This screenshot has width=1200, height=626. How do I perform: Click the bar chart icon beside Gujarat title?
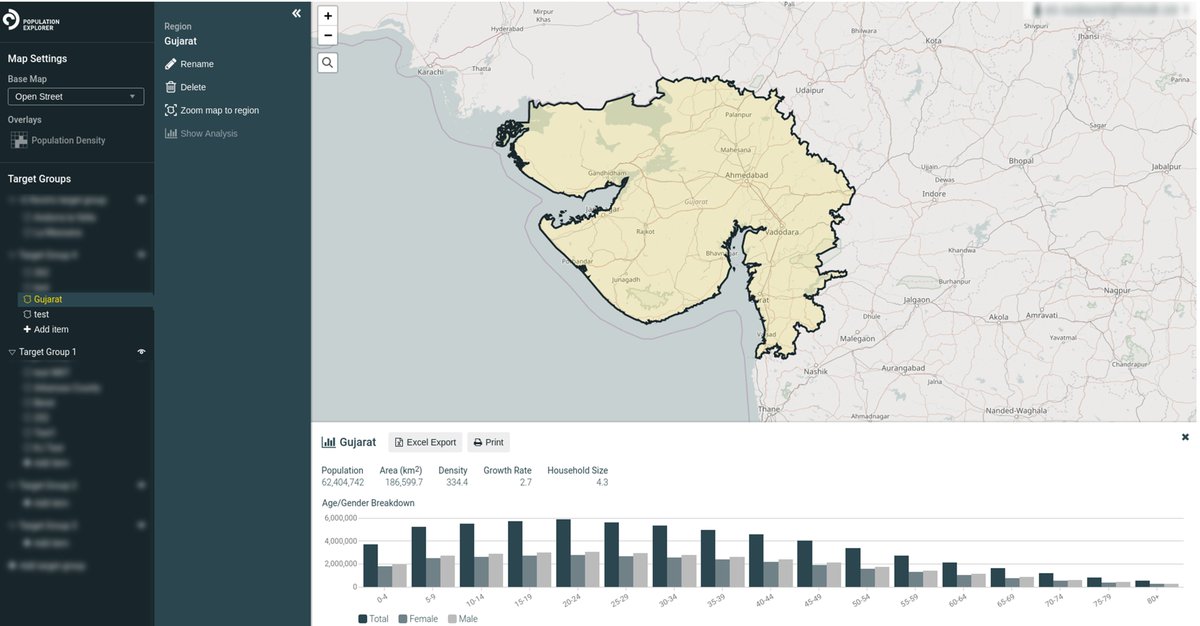[x=328, y=442]
